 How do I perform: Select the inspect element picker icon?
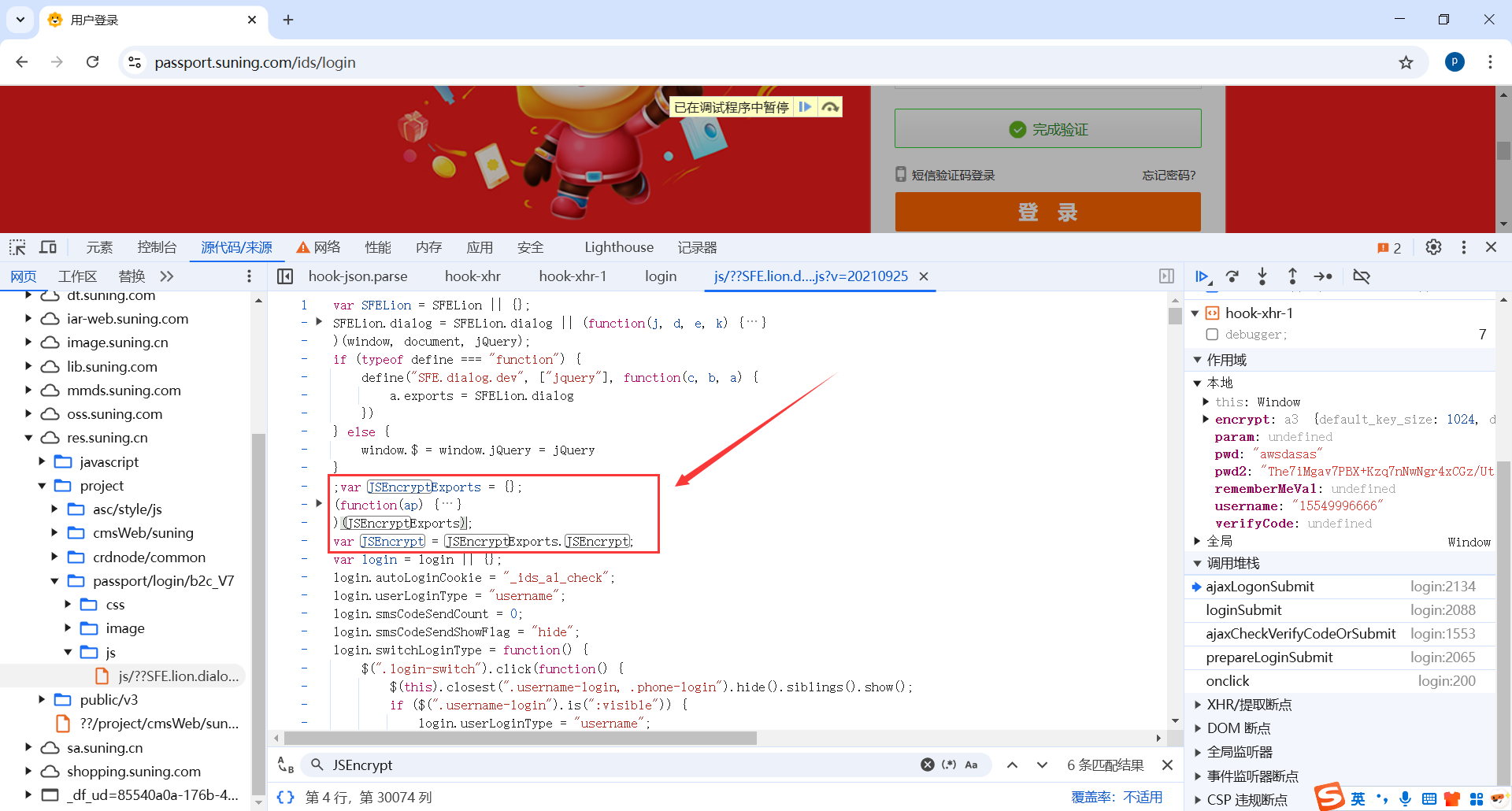(x=17, y=247)
